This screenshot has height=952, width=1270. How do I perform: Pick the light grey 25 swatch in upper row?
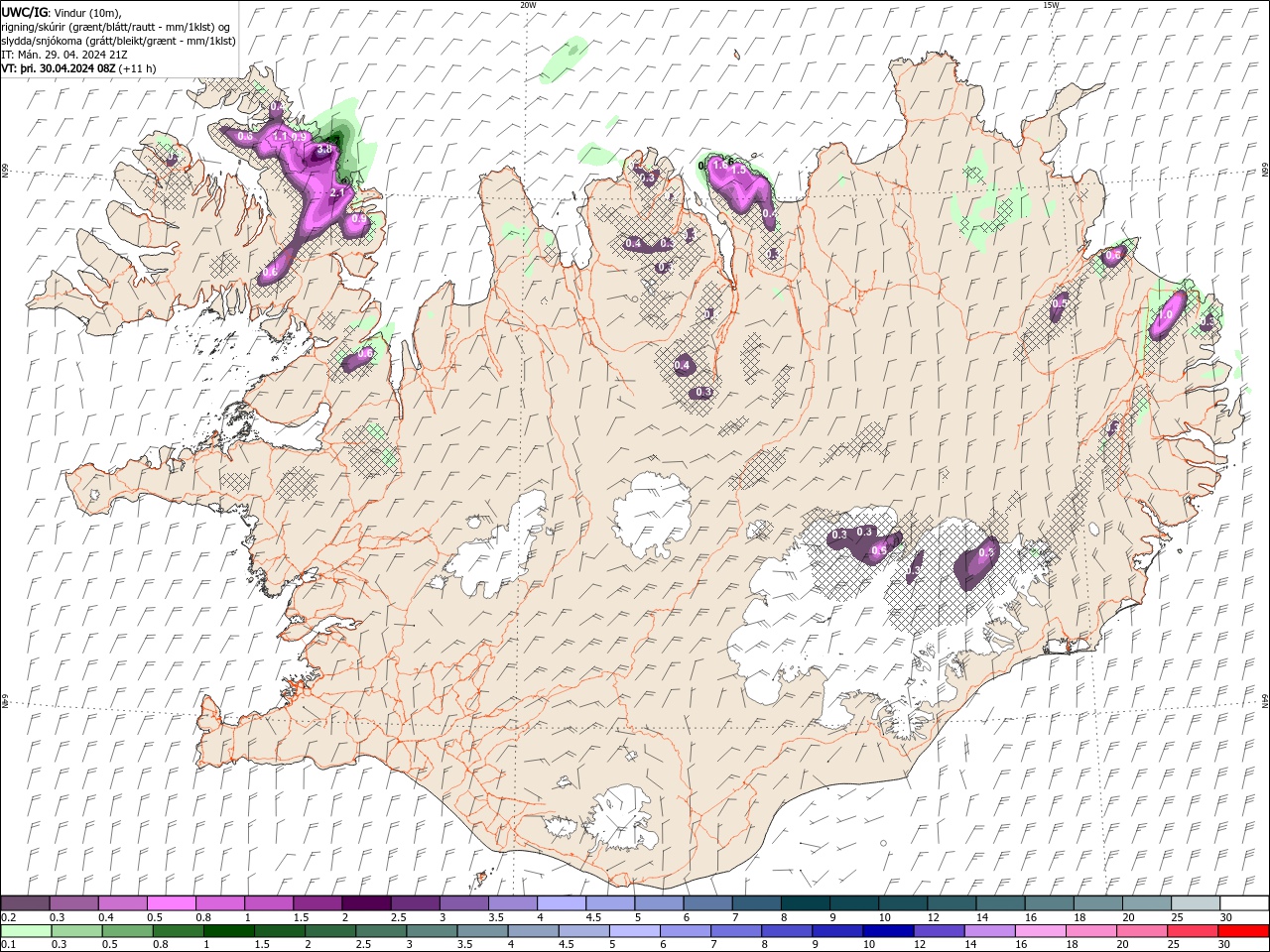[1195, 903]
